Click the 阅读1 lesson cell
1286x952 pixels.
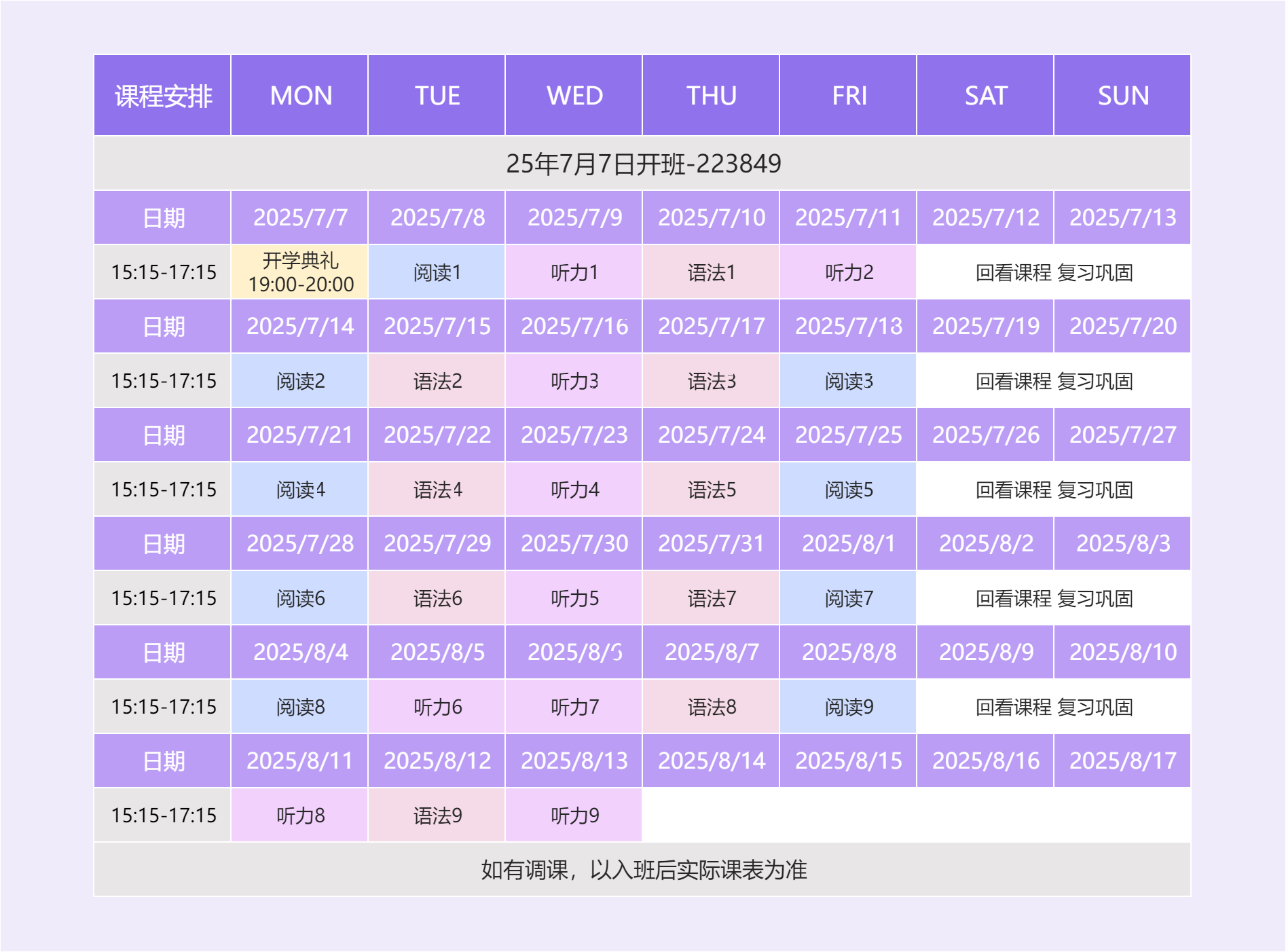coord(437,272)
